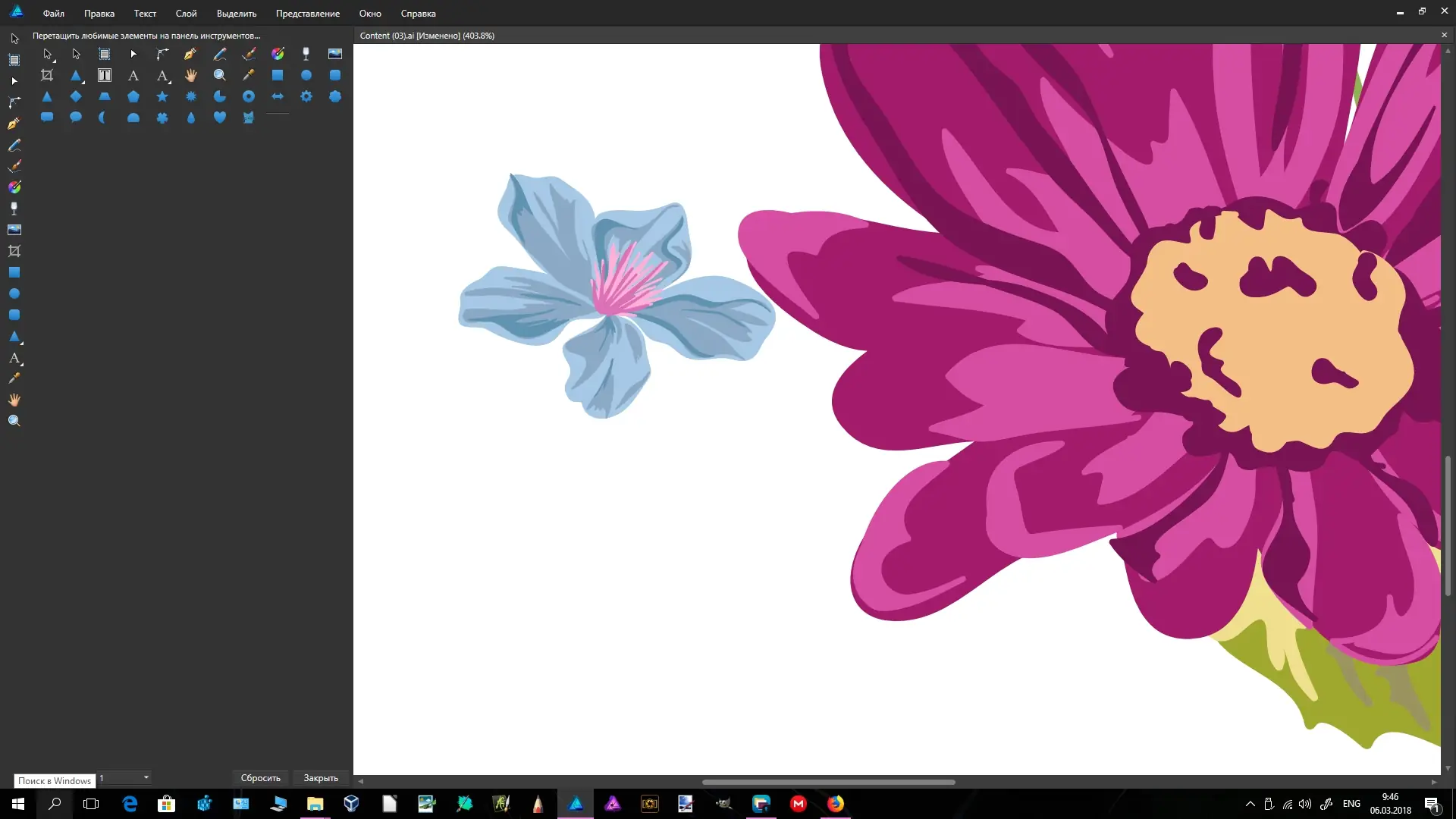Screen dimensions: 1456x819
Task: Select the Crop tool
Action: click(47, 75)
